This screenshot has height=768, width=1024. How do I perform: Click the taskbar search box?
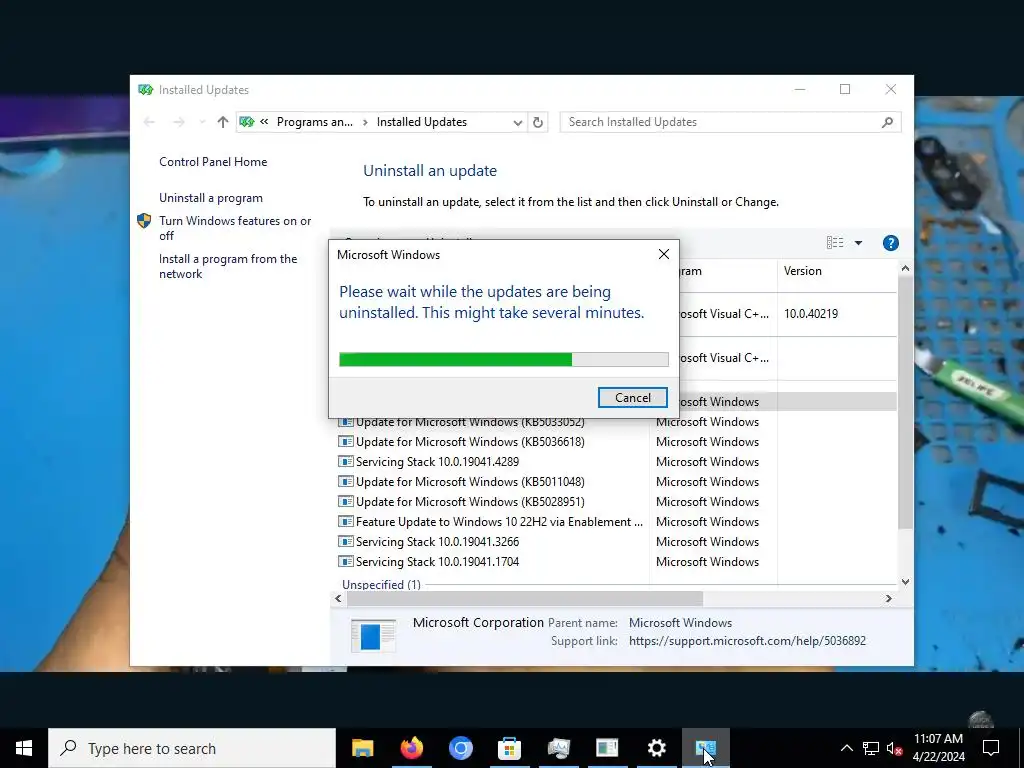click(192, 748)
